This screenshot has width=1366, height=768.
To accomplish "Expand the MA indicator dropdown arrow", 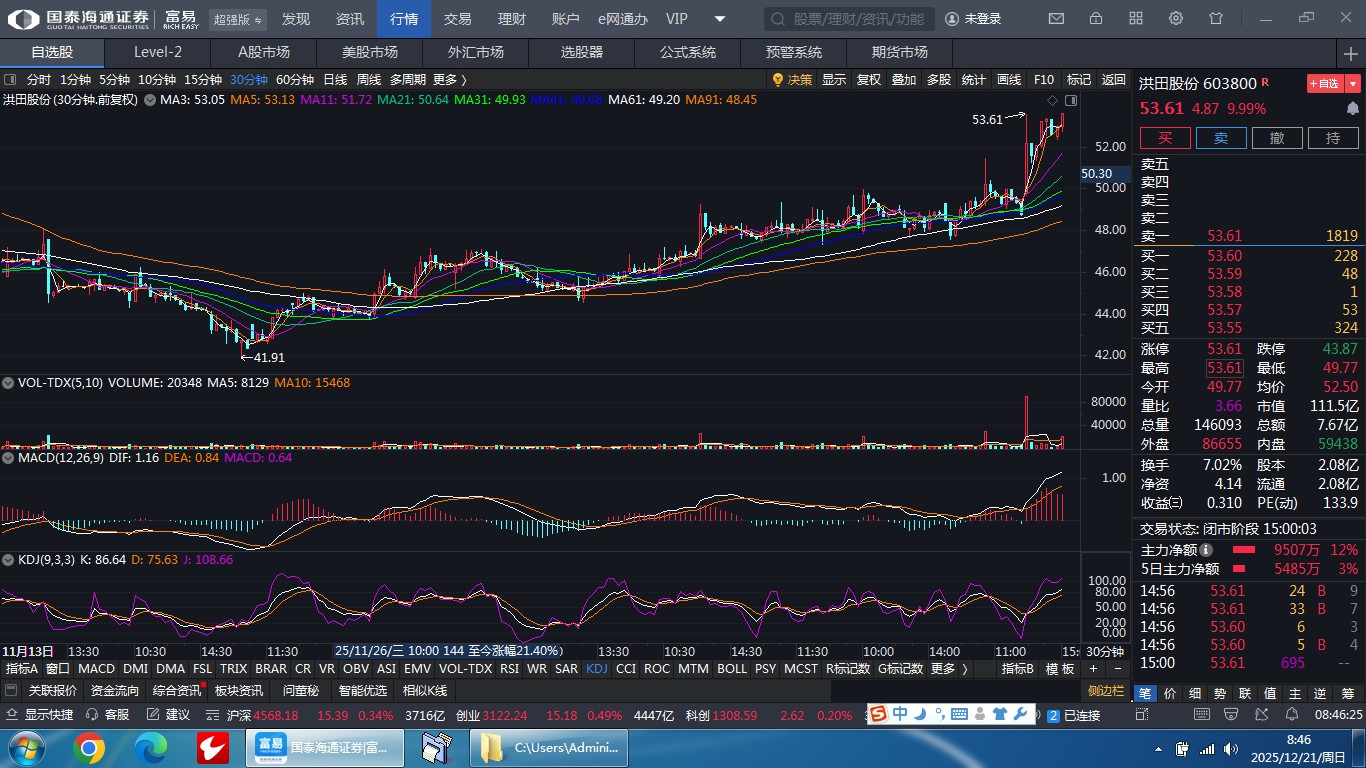I will point(150,100).
